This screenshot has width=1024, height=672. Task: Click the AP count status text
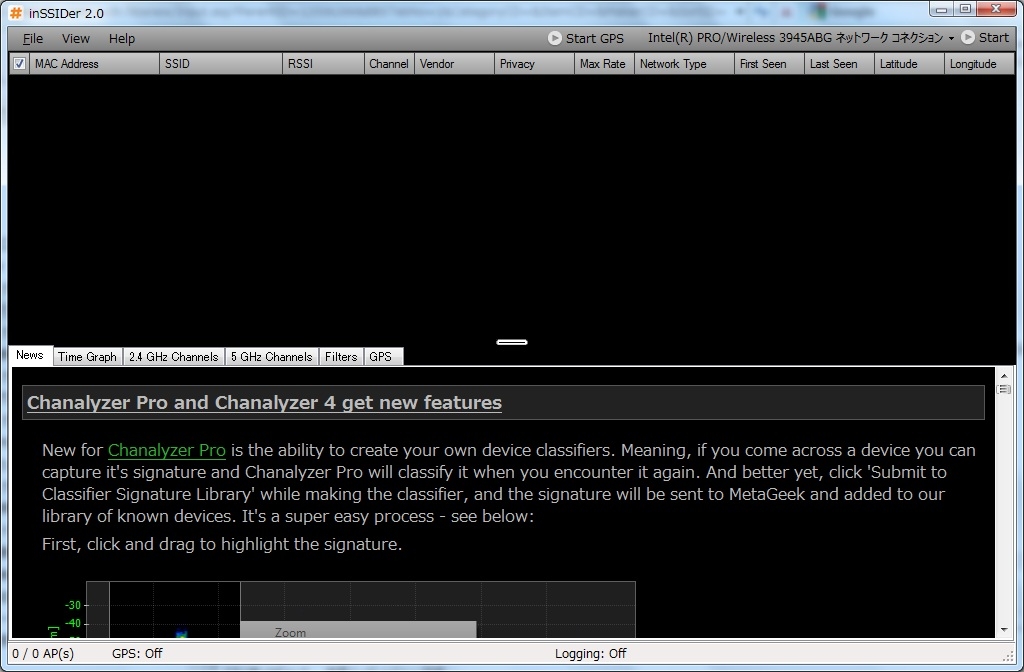click(x=43, y=653)
